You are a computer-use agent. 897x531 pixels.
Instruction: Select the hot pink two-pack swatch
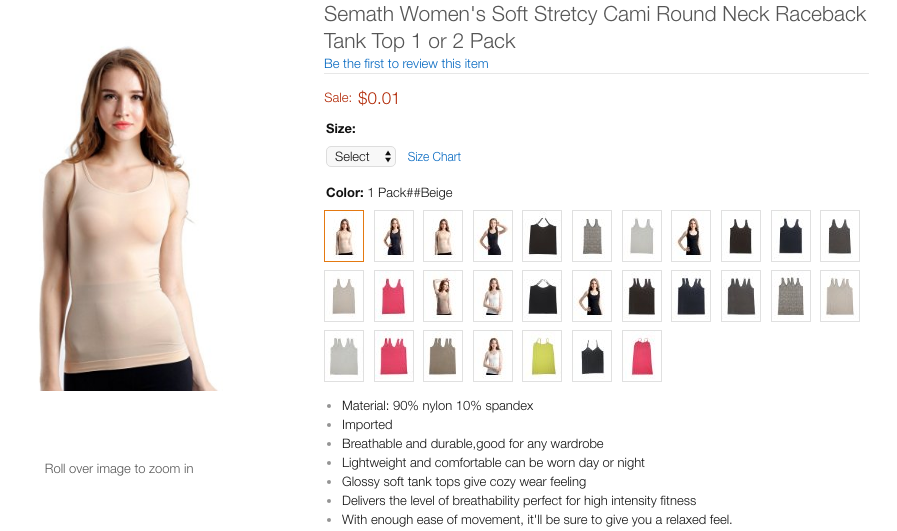pyautogui.click(x=393, y=355)
